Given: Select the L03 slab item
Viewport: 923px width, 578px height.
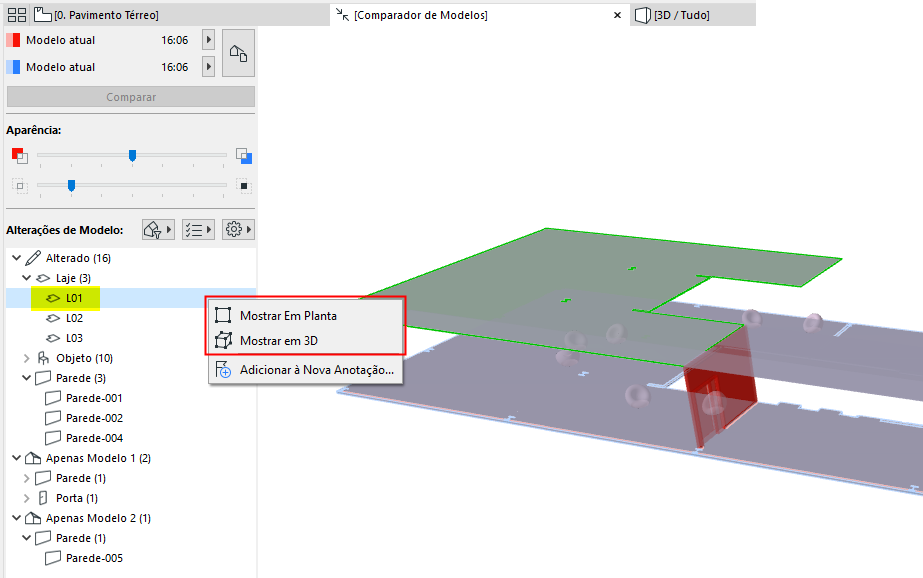Looking at the screenshot, I should 74,338.
